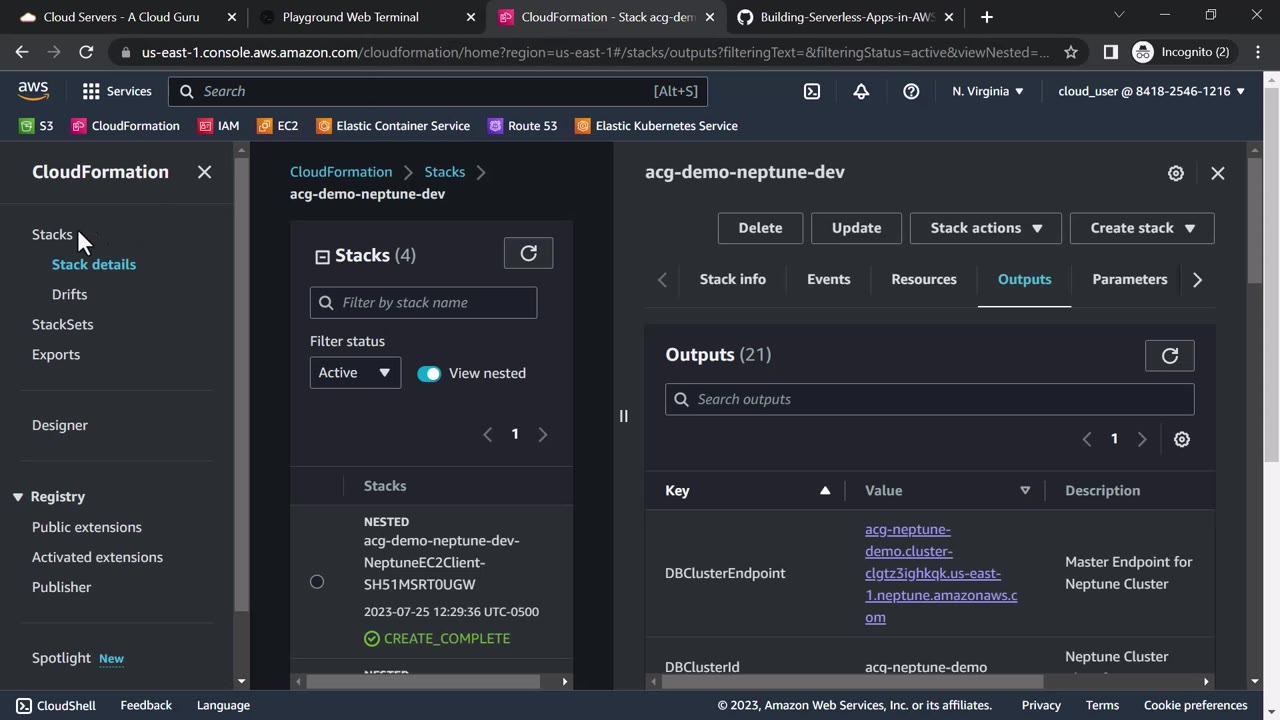
Task: Reload the browser page
Action: 86,52
